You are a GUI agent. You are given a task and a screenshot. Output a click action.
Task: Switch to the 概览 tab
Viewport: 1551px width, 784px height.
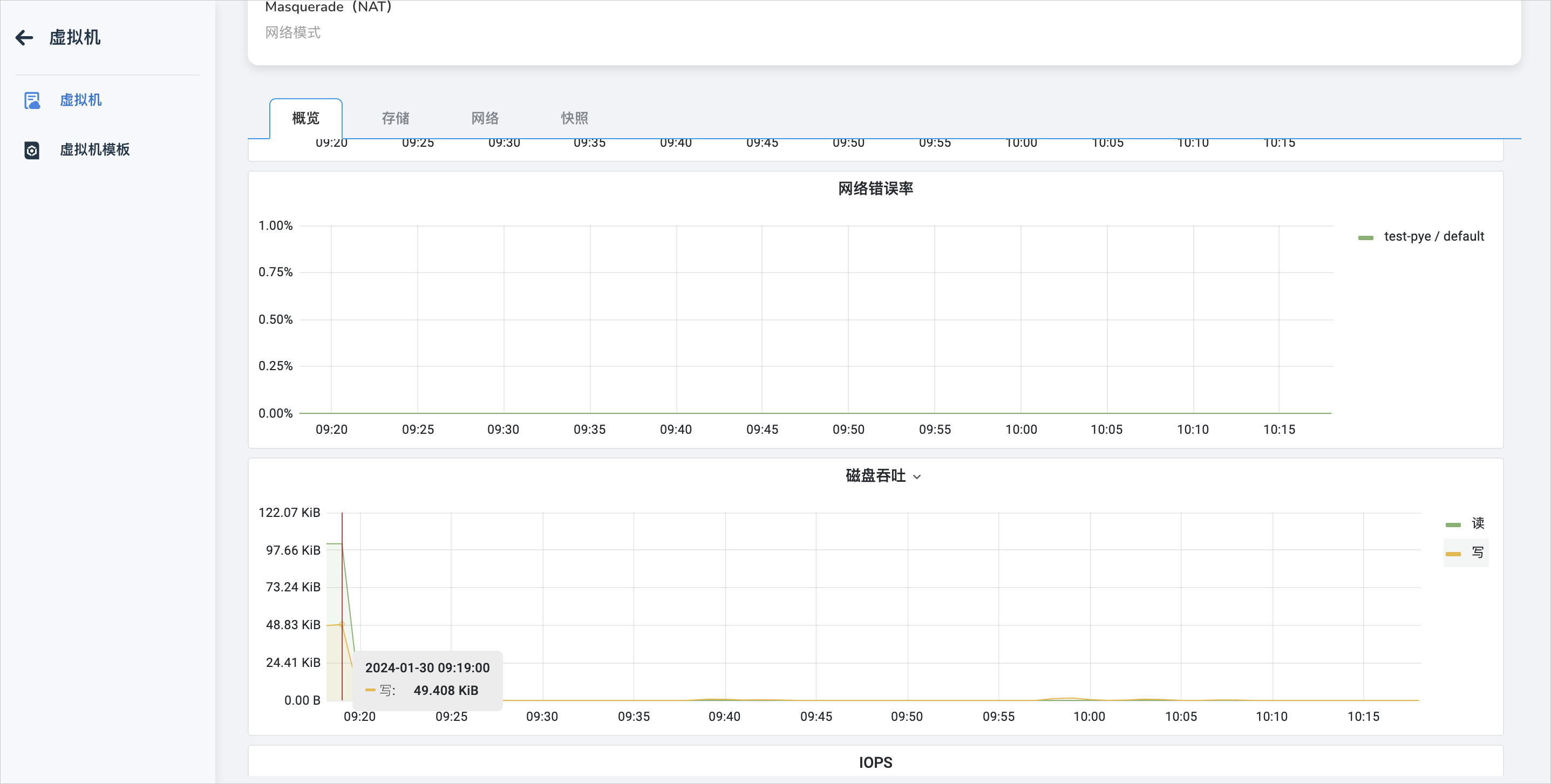[x=306, y=118]
